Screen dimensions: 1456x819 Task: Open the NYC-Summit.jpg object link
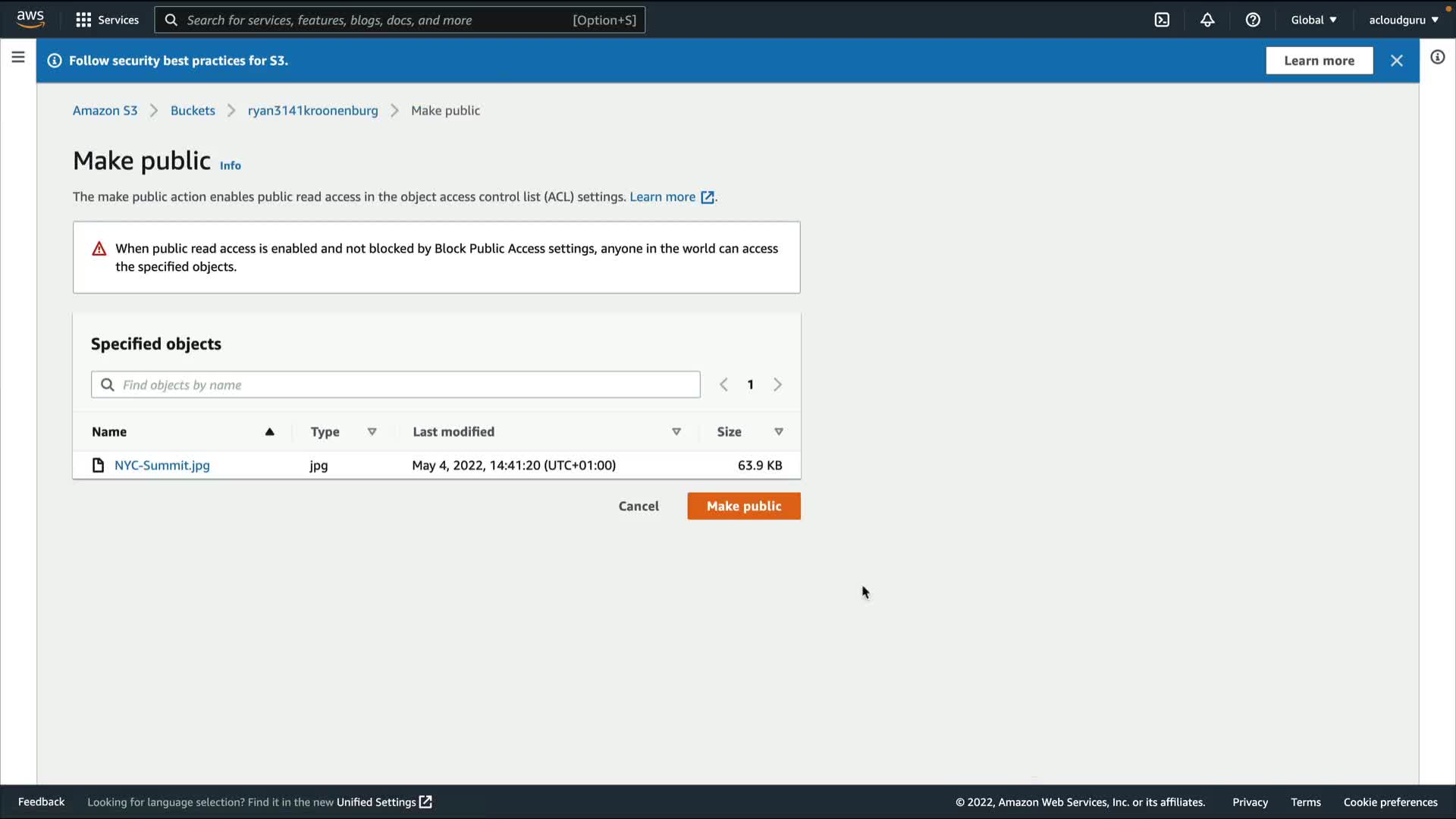click(x=162, y=466)
